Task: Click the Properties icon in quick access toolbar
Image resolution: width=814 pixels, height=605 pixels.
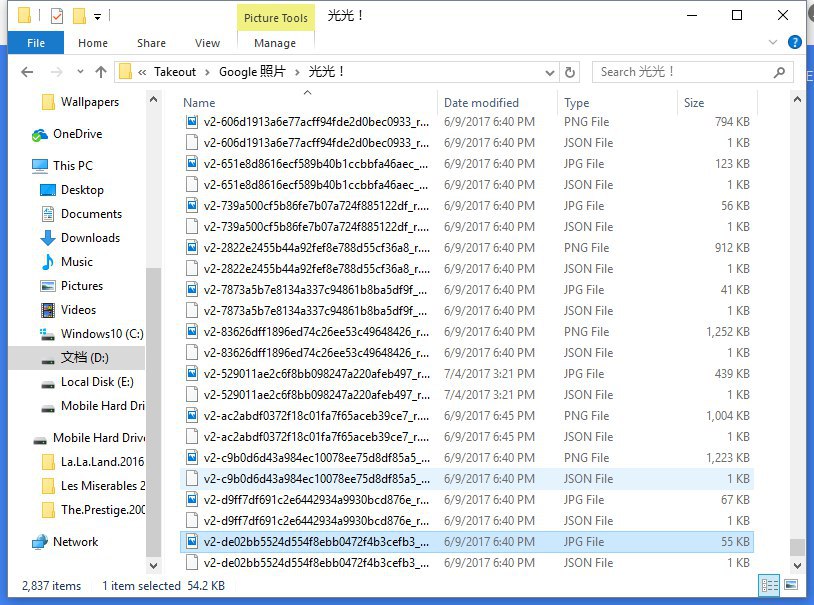Action: (x=56, y=16)
